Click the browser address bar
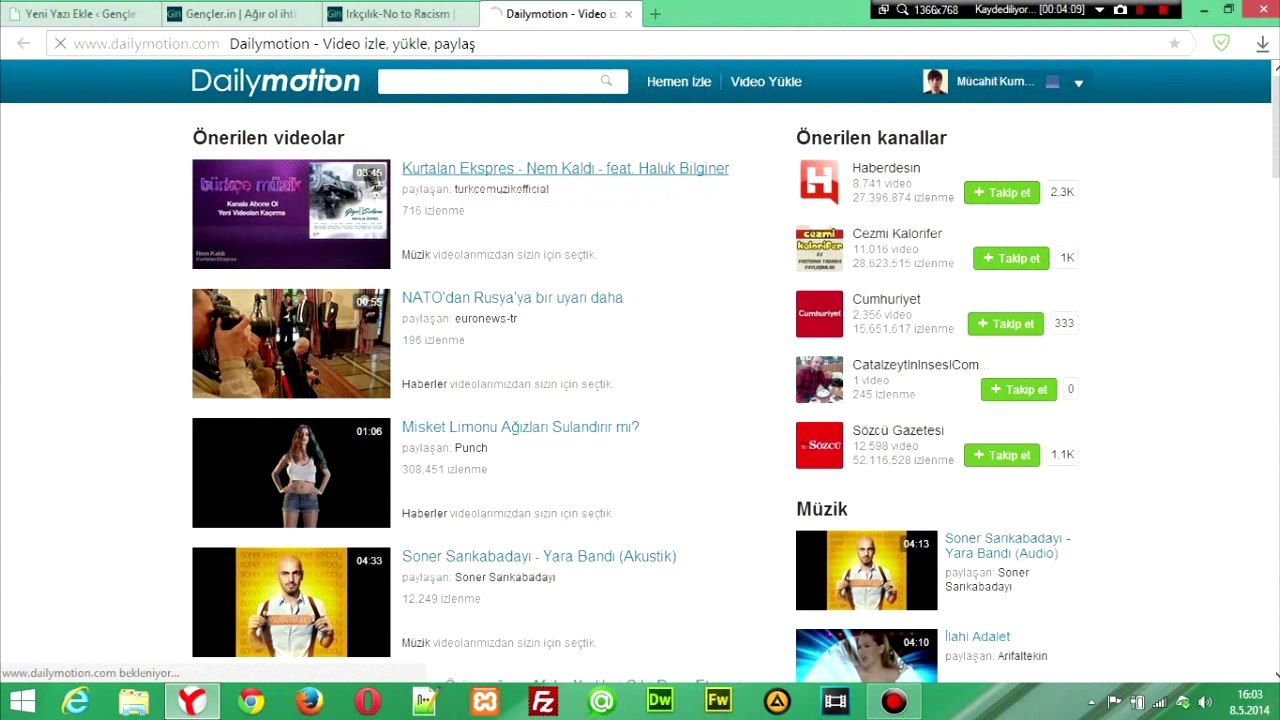This screenshot has width=1280, height=720. 620,44
